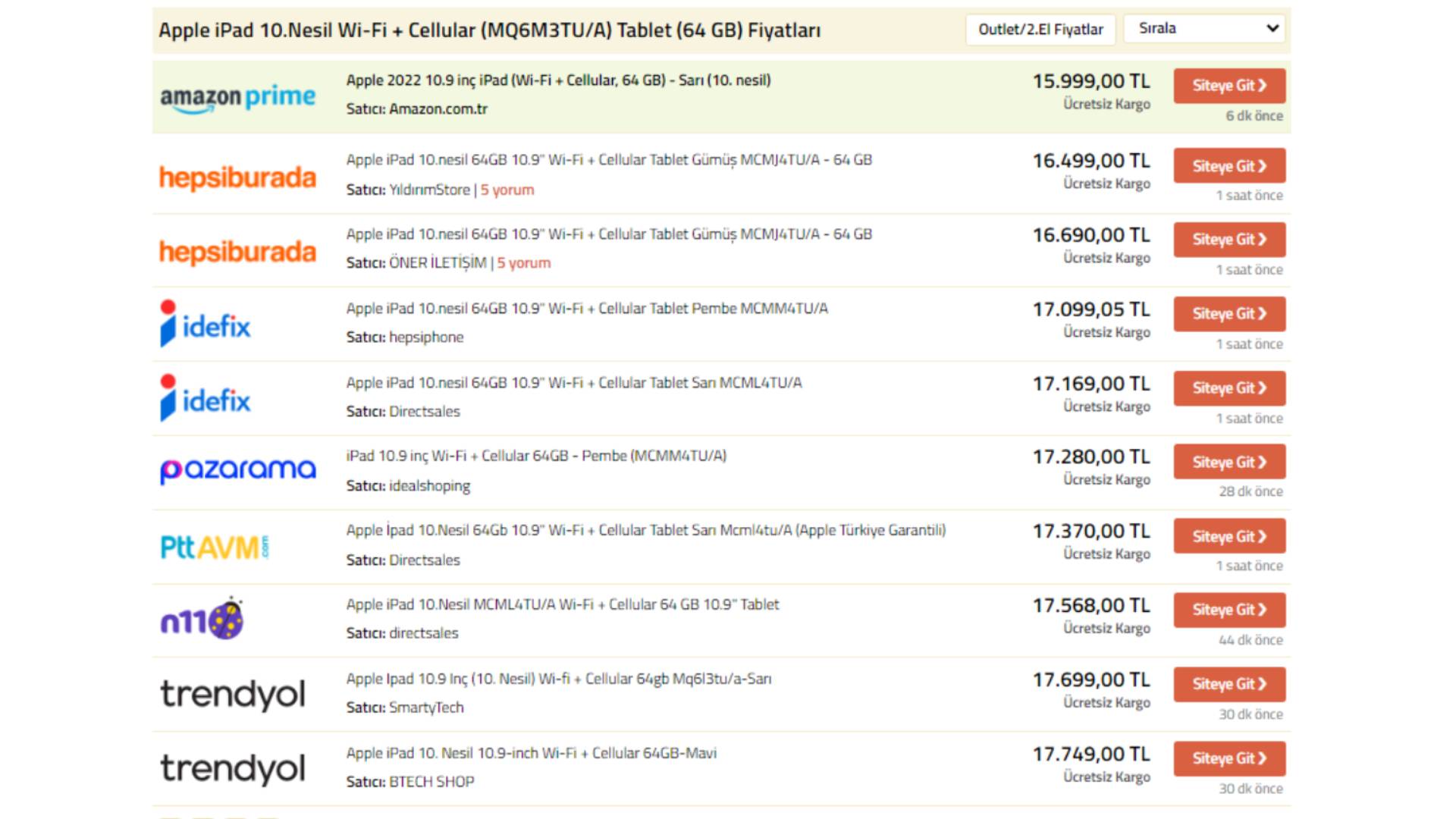Click Siteye Git for 17.099,05 TL offer
The height and width of the screenshot is (819, 1456).
pyautogui.click(x=1229, y=314)
